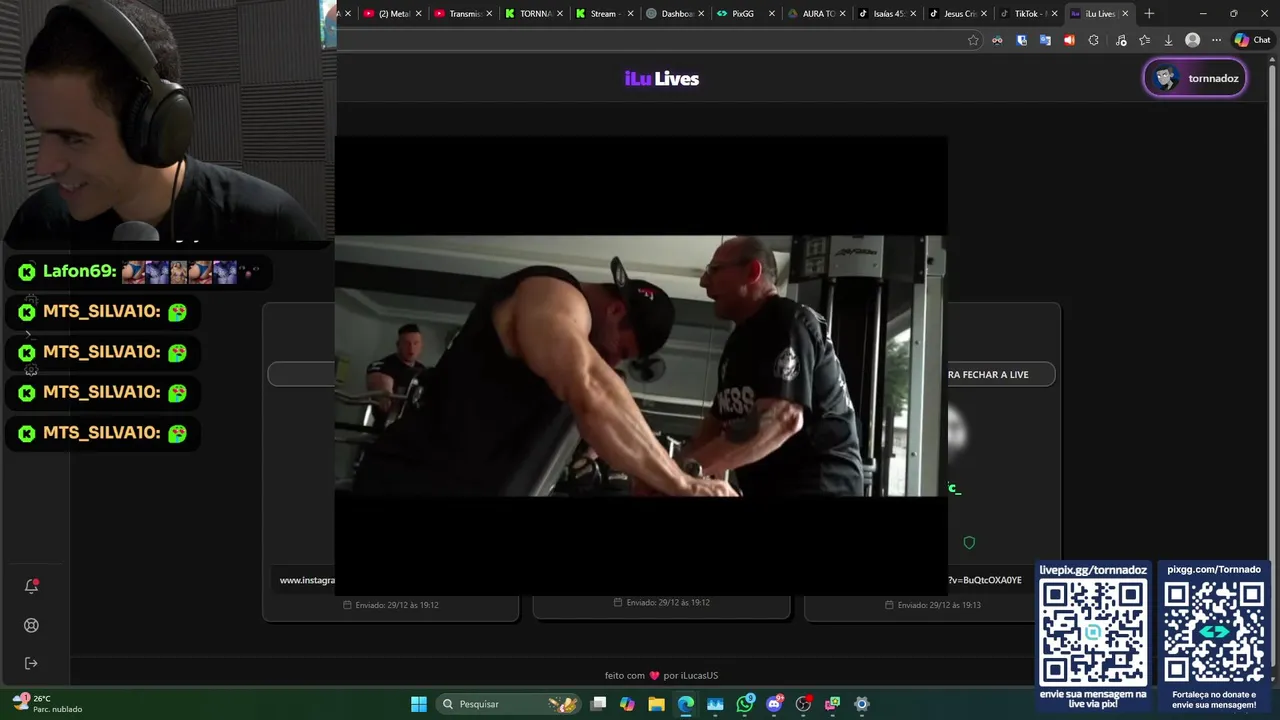Open a new browser tab
Viewport: 1280px width, 720px height.
tap(1149, 14)
